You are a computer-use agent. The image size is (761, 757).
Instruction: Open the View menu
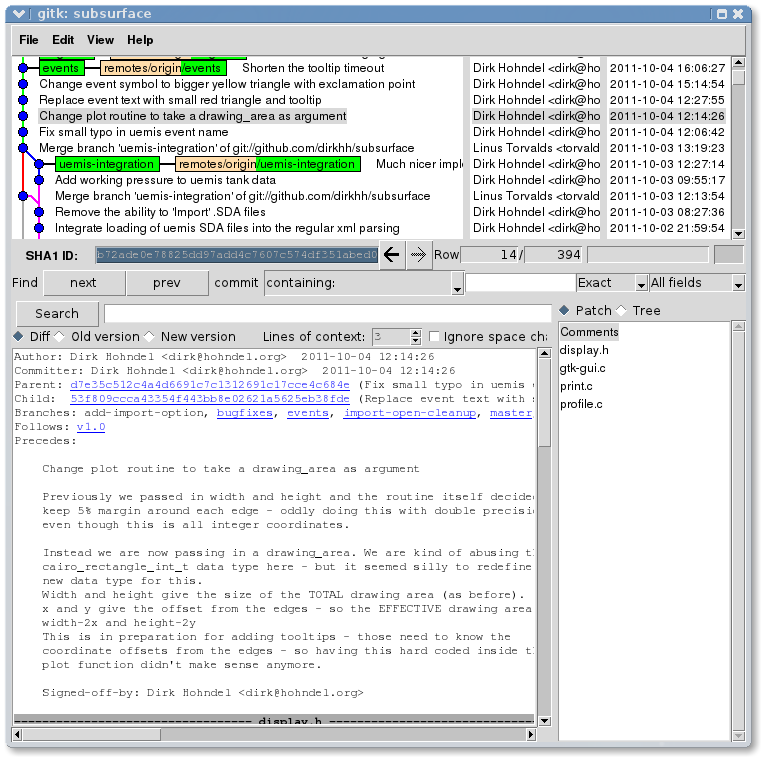100,40
